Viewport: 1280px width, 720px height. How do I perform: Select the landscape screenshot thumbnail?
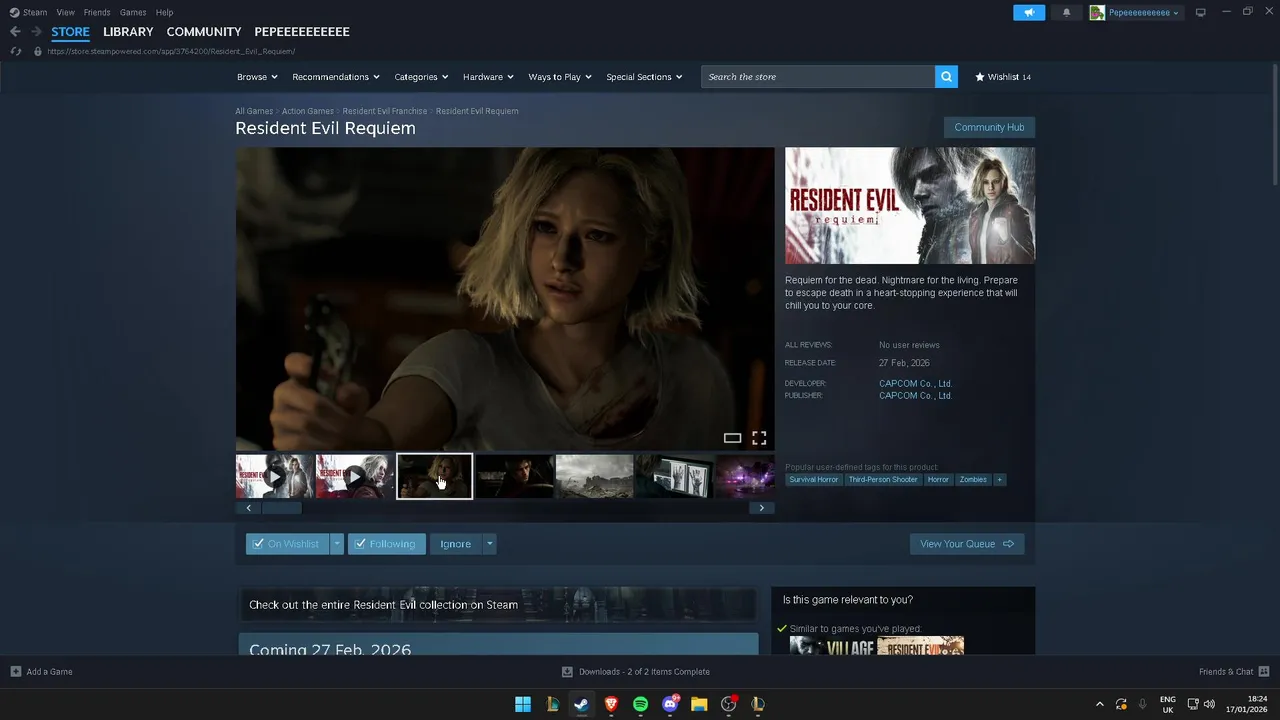[x=595, y=477]
